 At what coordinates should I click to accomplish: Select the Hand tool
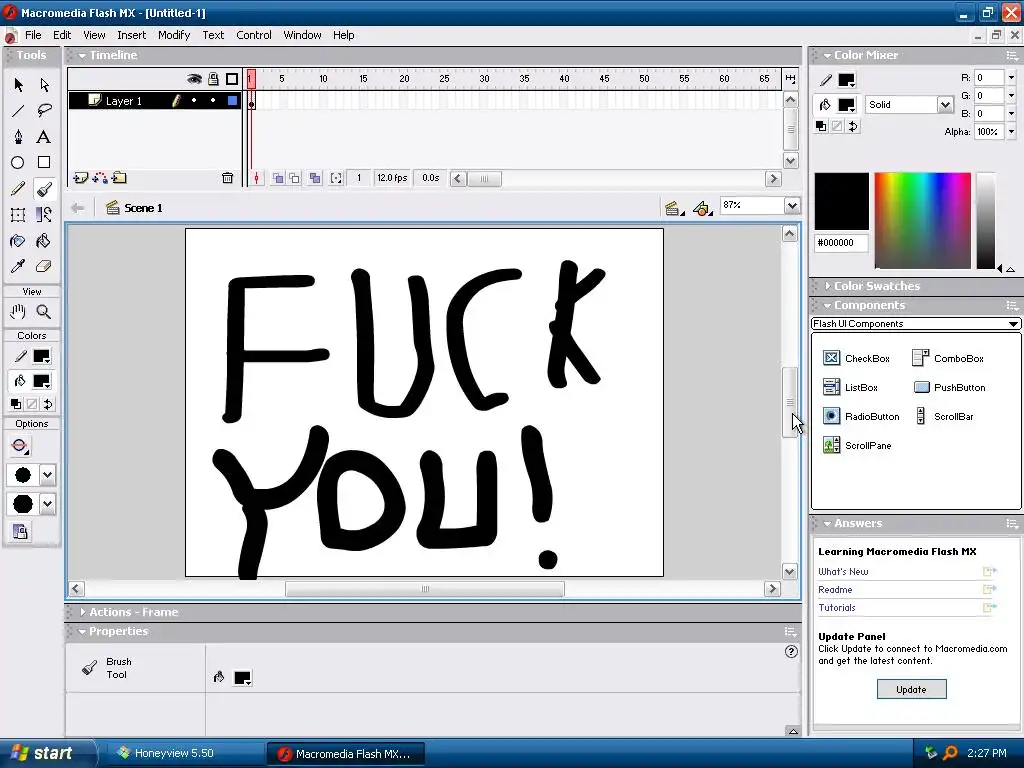point(18,312)
